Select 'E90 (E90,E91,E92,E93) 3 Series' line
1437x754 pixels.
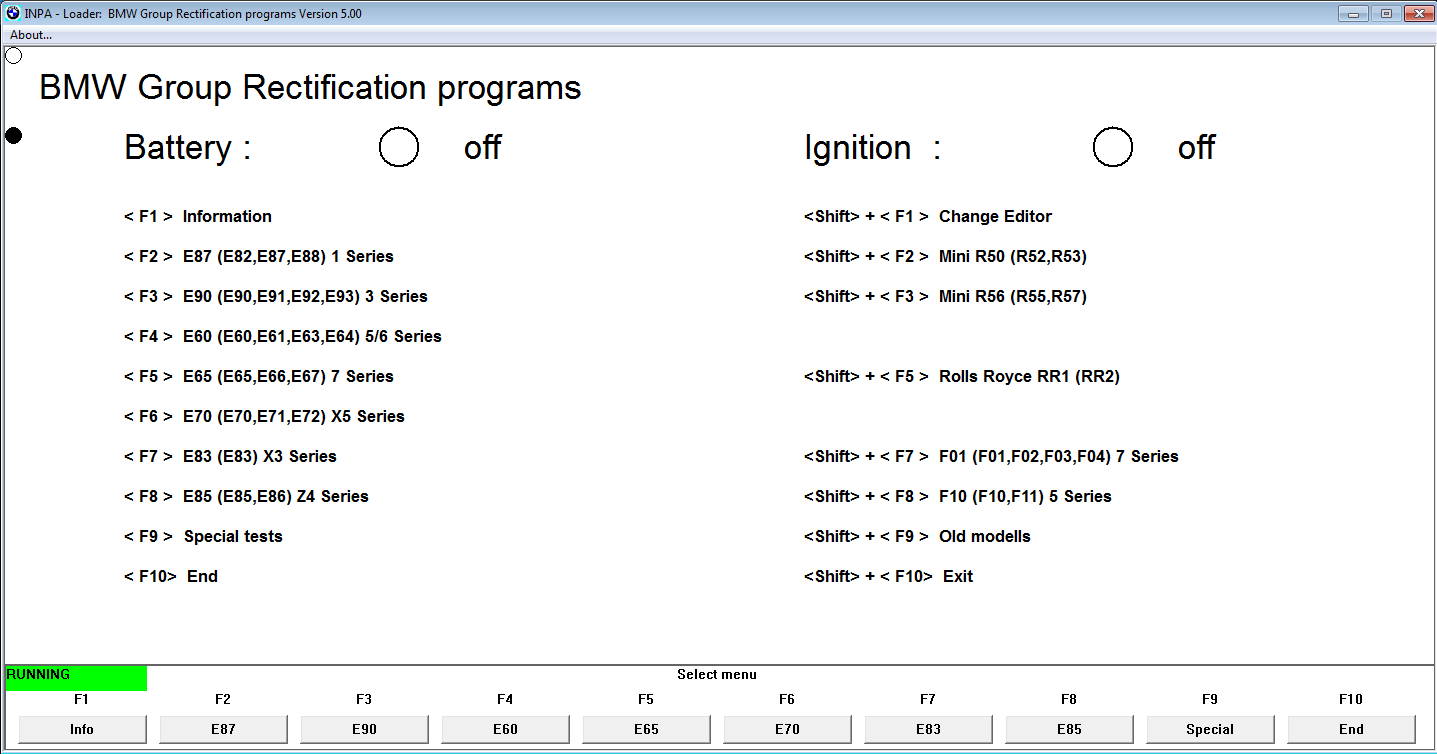[276, 296]
